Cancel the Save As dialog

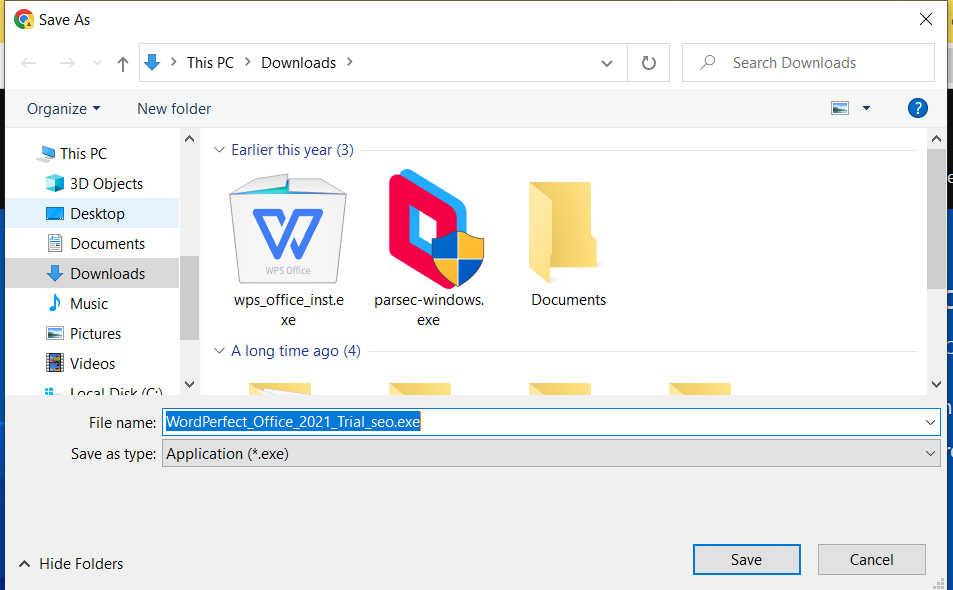tap(871, 559)
